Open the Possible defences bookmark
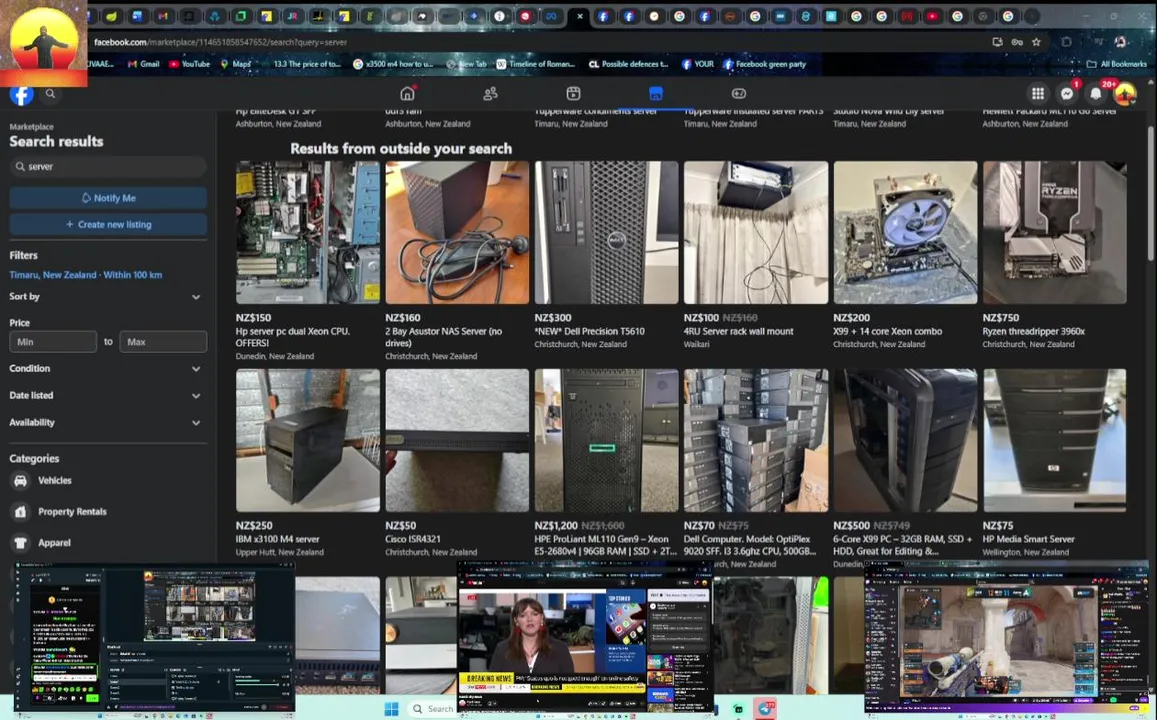 point(628,64)
